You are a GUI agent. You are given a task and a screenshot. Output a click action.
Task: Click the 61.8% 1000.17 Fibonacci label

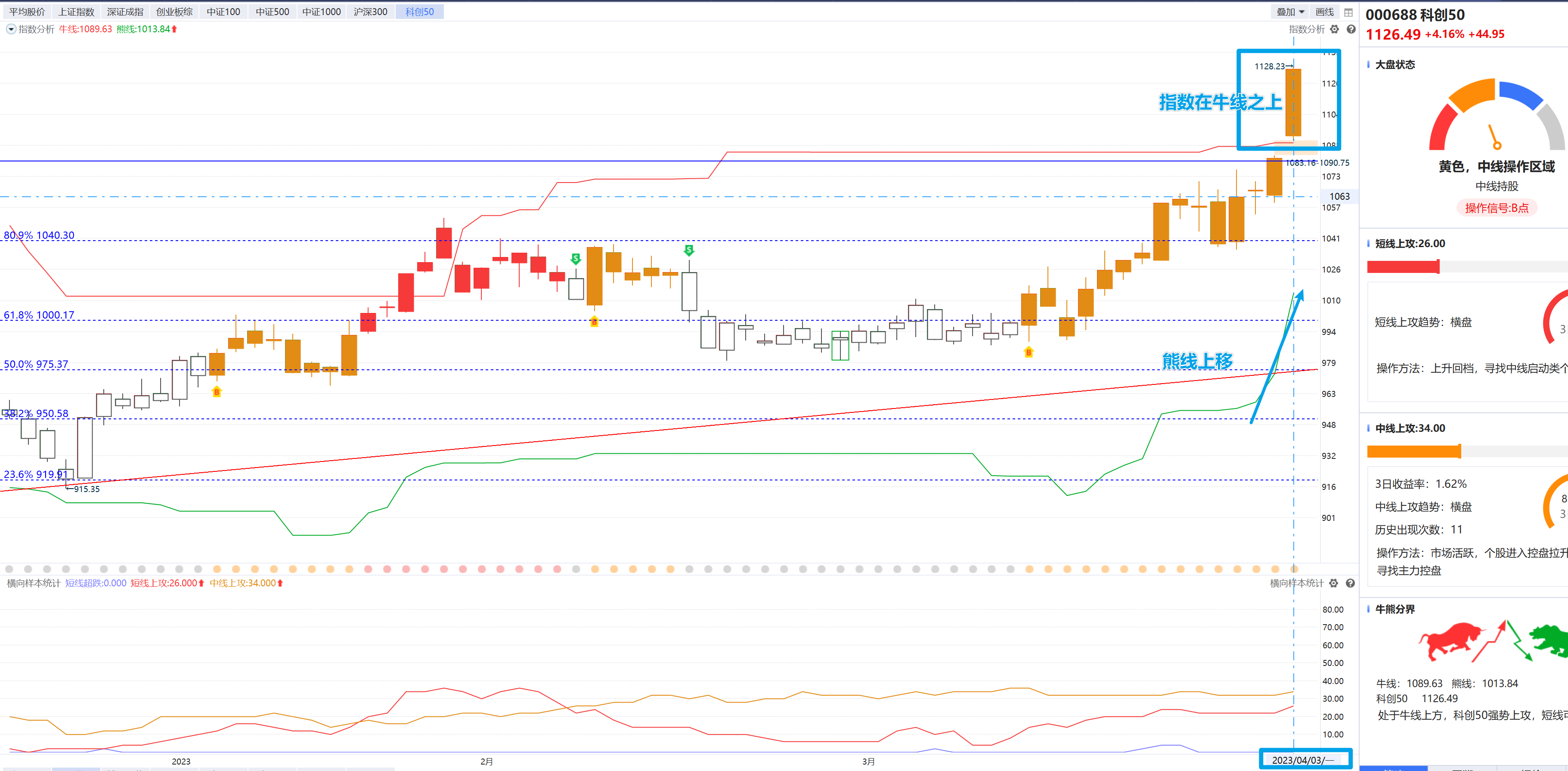(x=39, y=315)
